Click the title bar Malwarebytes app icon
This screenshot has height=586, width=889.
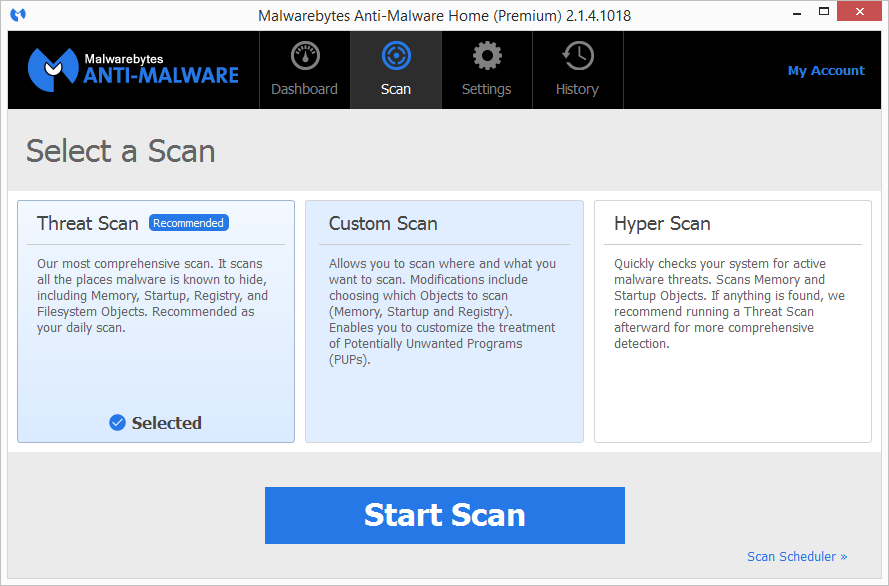(18, 15)
